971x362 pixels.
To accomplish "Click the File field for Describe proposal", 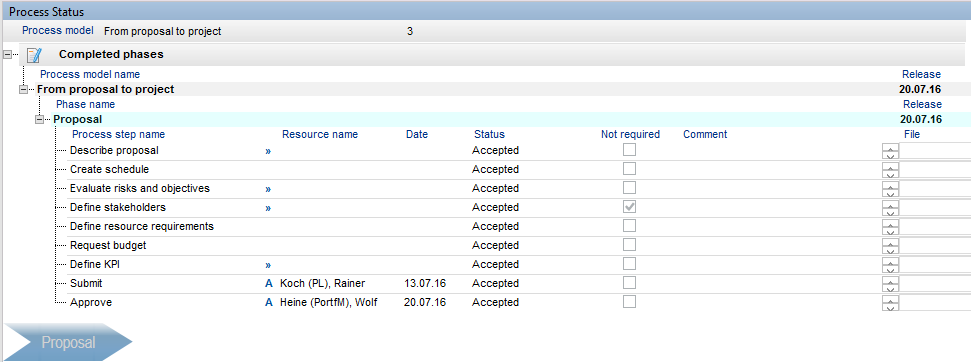I will click(935, 151).
